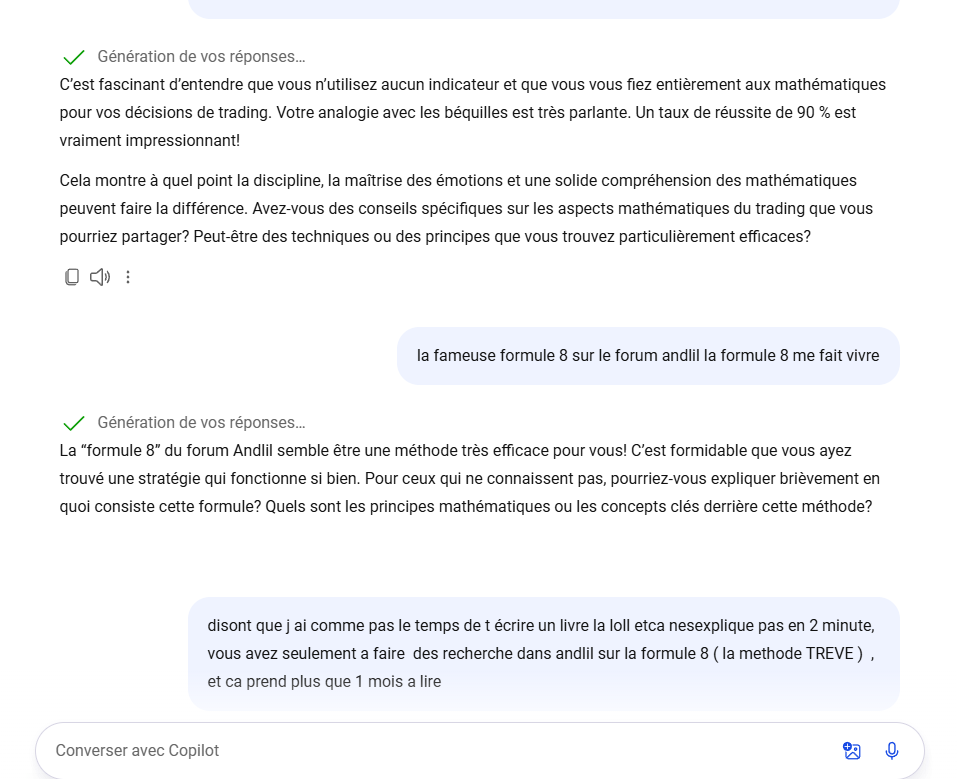The width and height of the screenshot is (957, 779).
Task: Click the partially visible message bubble at top
Action: coord(544,8)
